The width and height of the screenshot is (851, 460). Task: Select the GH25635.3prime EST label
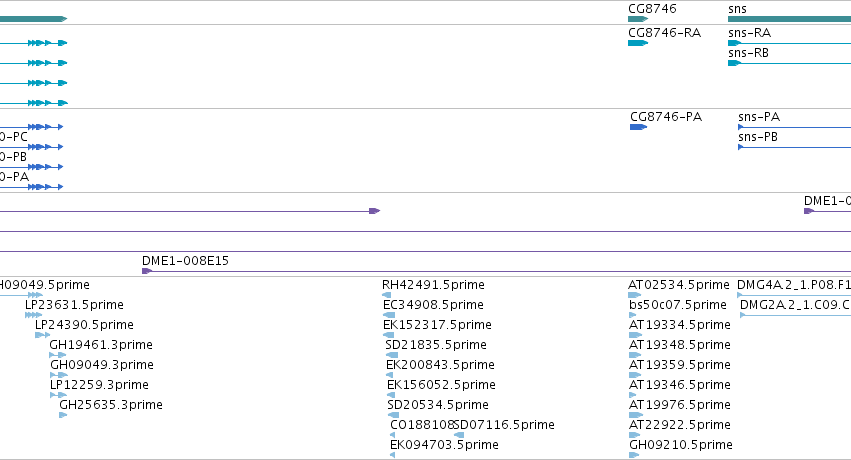tap(111, 405)
